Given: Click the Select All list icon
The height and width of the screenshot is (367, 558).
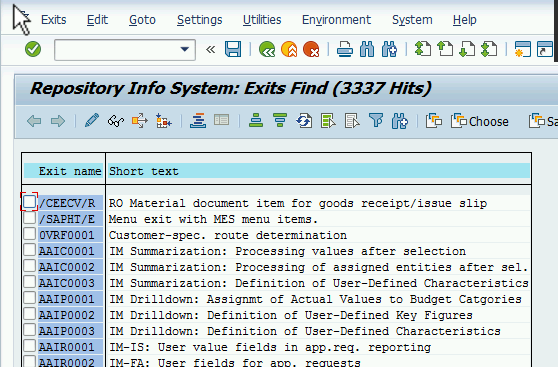Looking at the screenshot, I should (328, 121).
